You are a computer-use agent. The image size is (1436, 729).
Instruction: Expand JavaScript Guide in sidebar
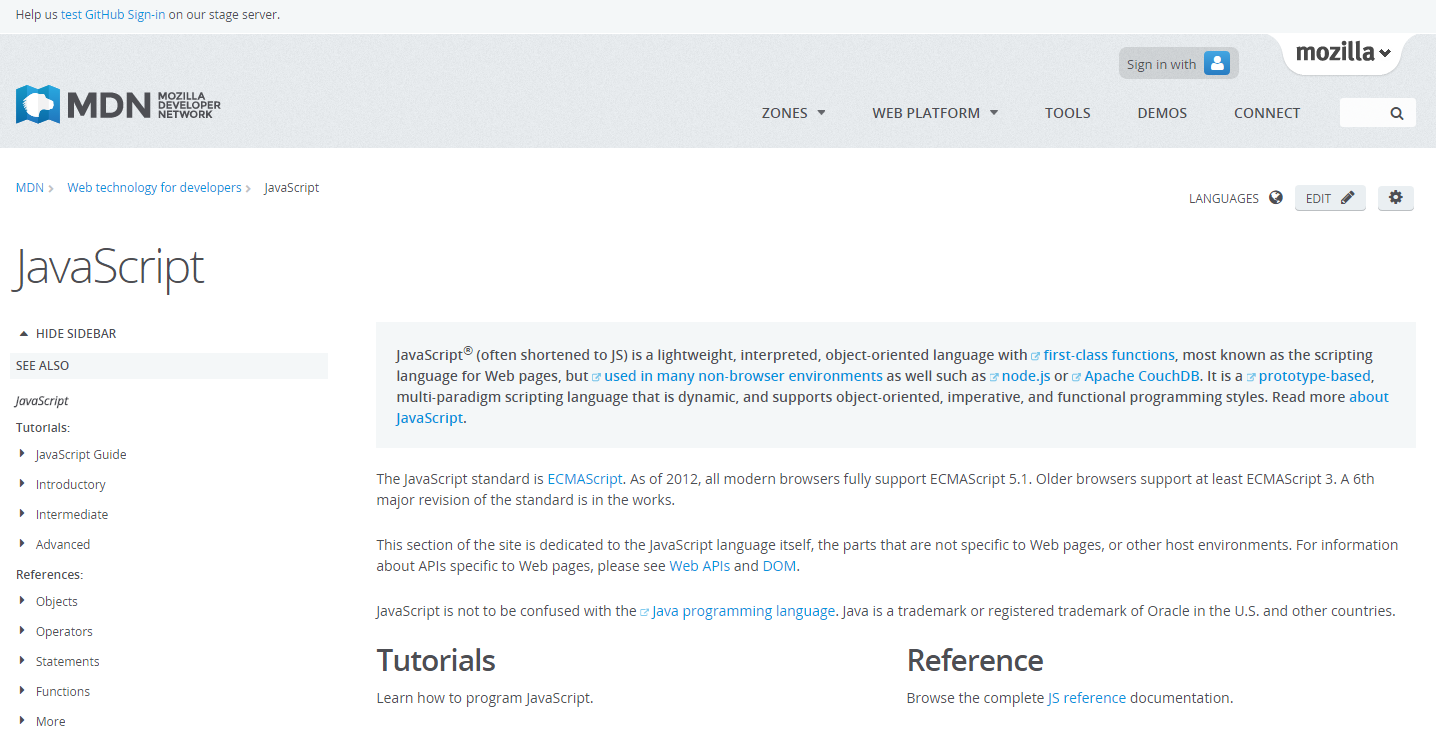click(x=23, y=454)
